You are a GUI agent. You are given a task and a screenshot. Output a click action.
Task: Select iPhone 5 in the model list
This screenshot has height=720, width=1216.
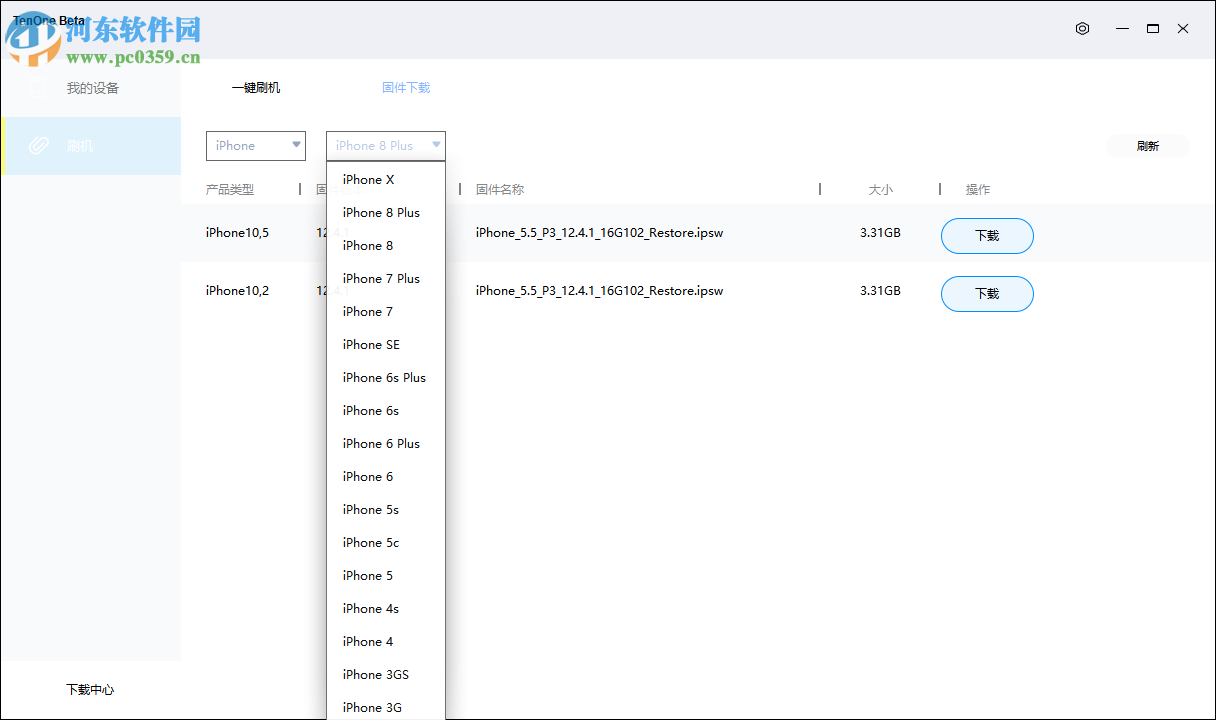[386, 576]
